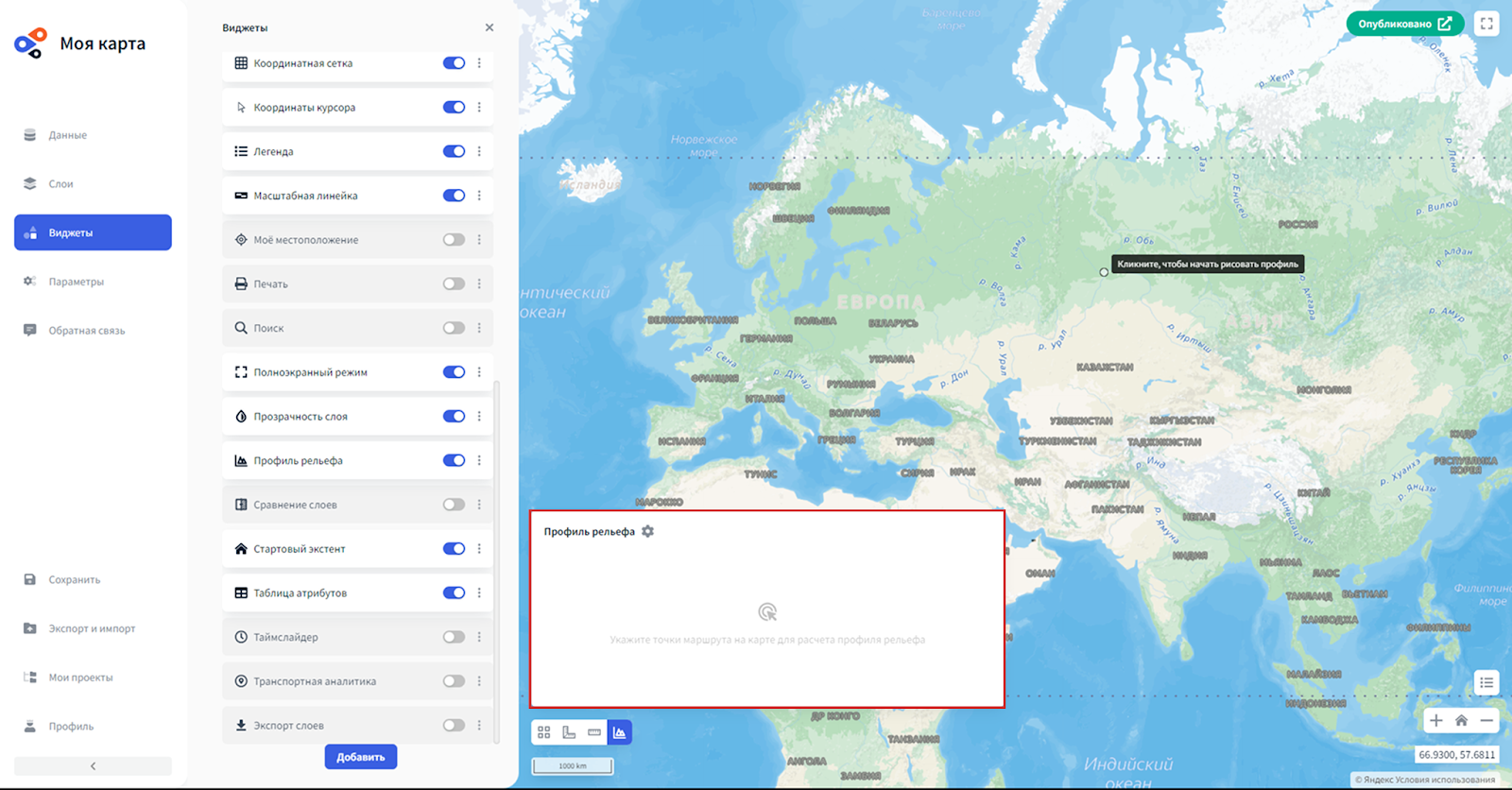This screenshot has height=790, width=1512.
Task: Enable the Поиск widget toggle
Action: [454, 328]
